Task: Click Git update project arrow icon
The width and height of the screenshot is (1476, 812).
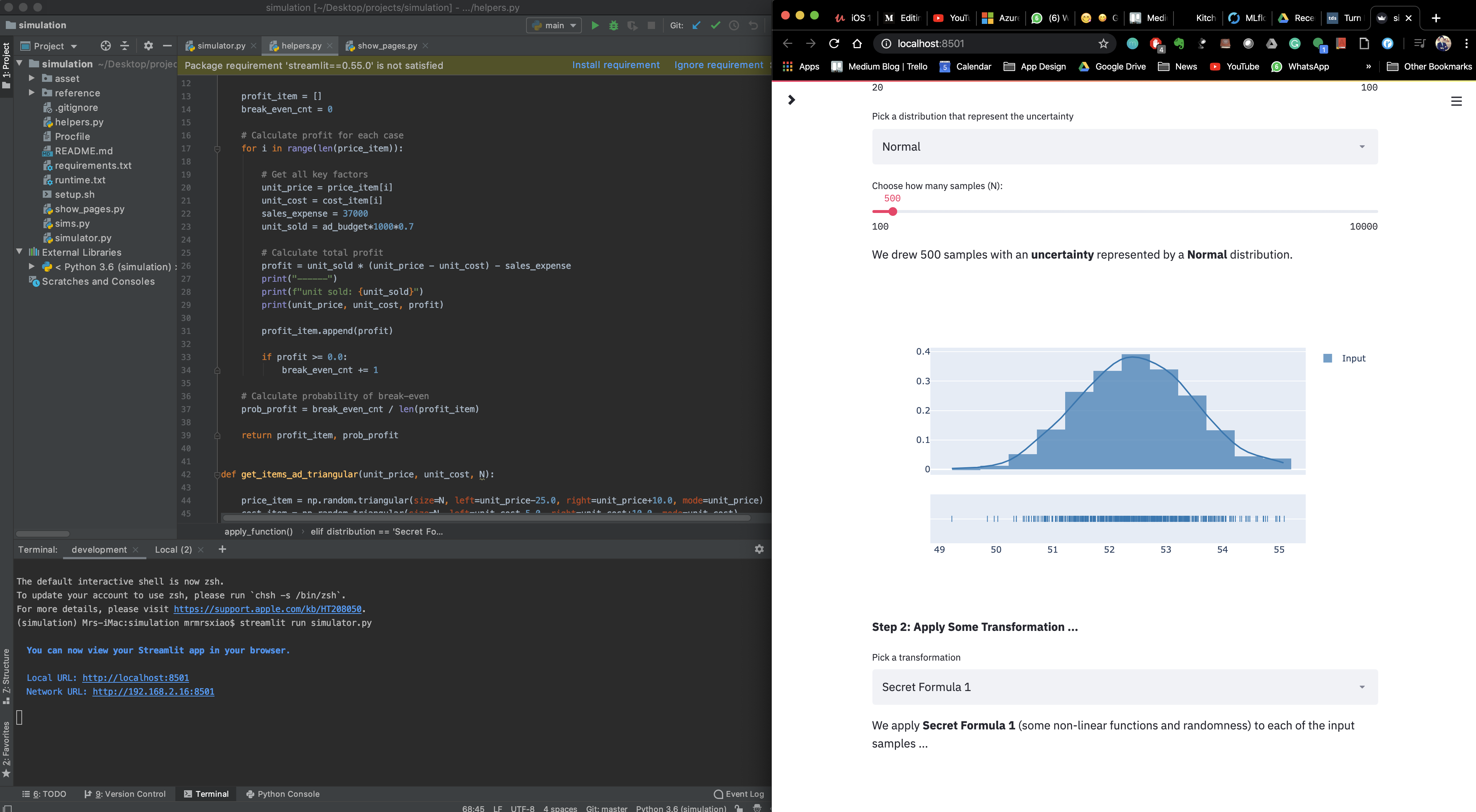Action: click(696, 25)
